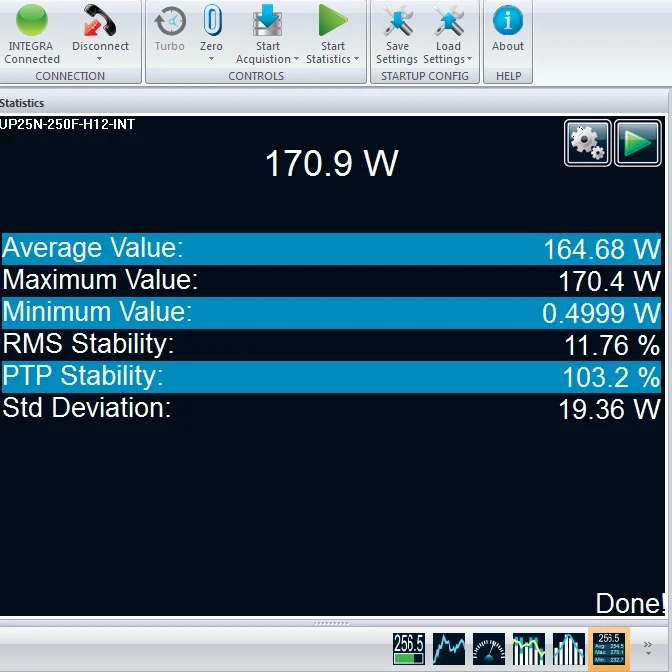The image size is (672, 672).
Task: Open statistics settings with gears icon
Action: (587, 144)
